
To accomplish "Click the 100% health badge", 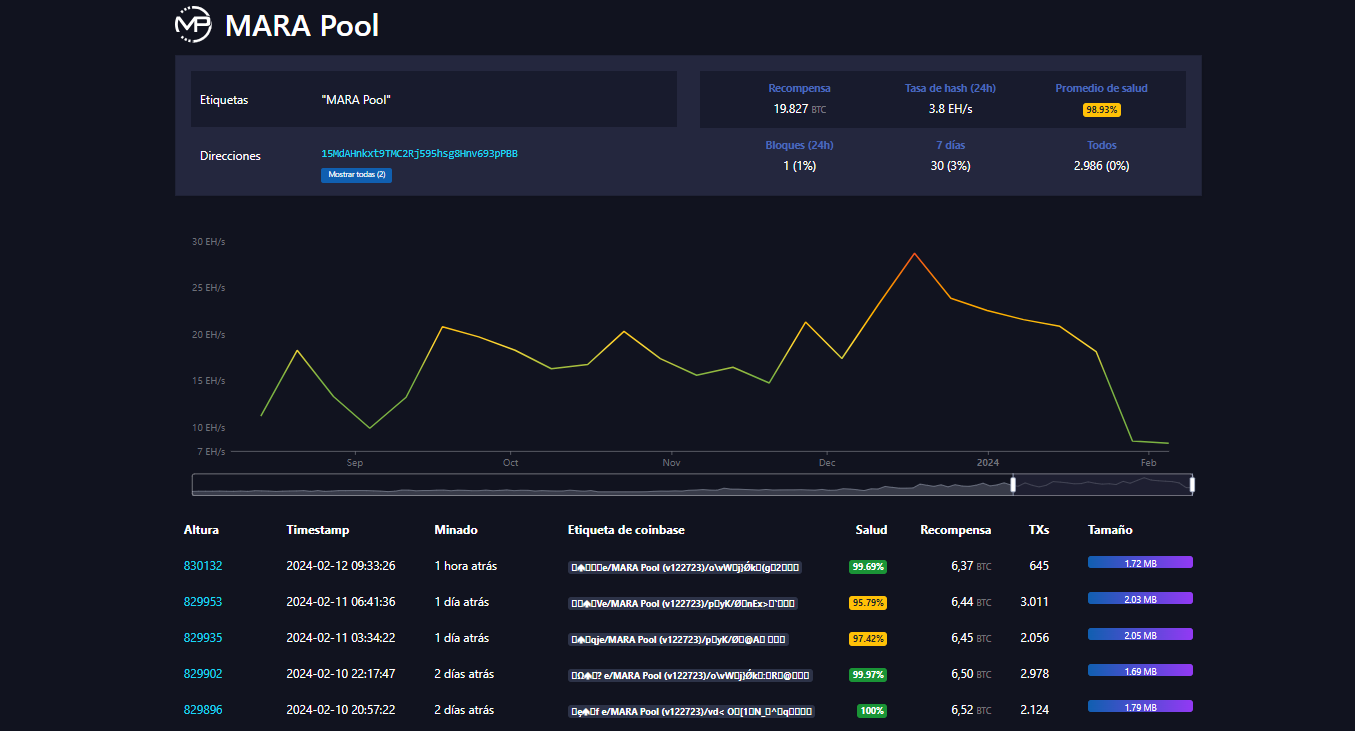I will pyautogui.click(x=871, y=711).
